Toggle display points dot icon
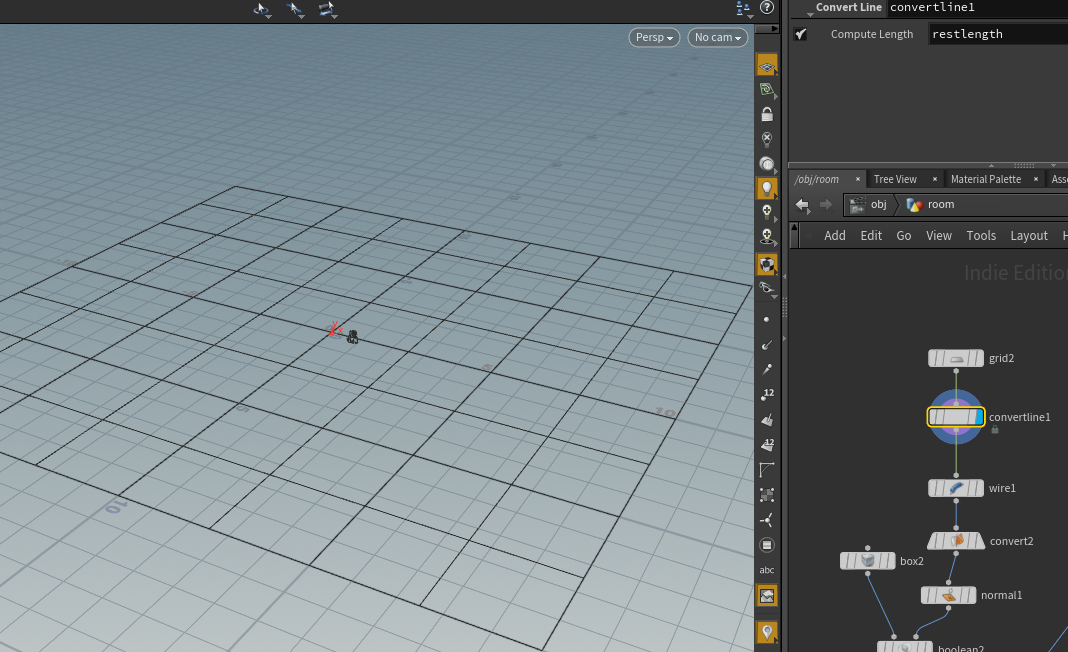 [x=767, y=319]
